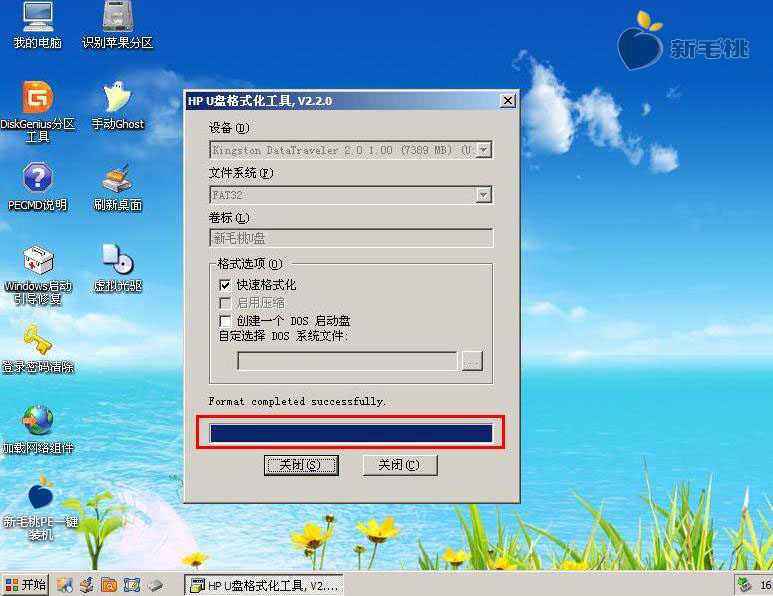Screen dimensions: 773x596
Task: Toggle the 启用压缩 checkbox
Action: [x=225, y=303]
